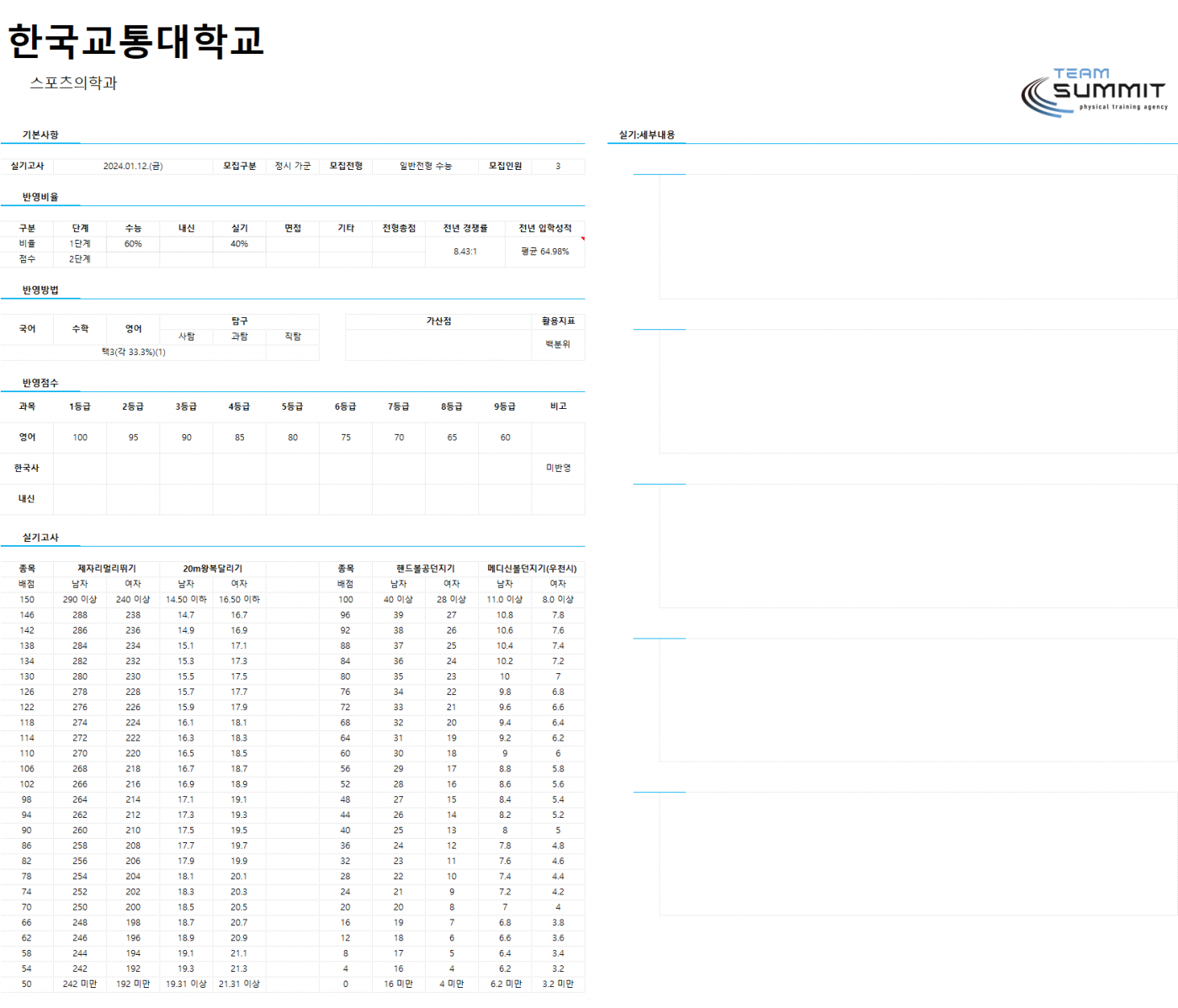Select the 영어 4등급 score 85

(240, 438)
